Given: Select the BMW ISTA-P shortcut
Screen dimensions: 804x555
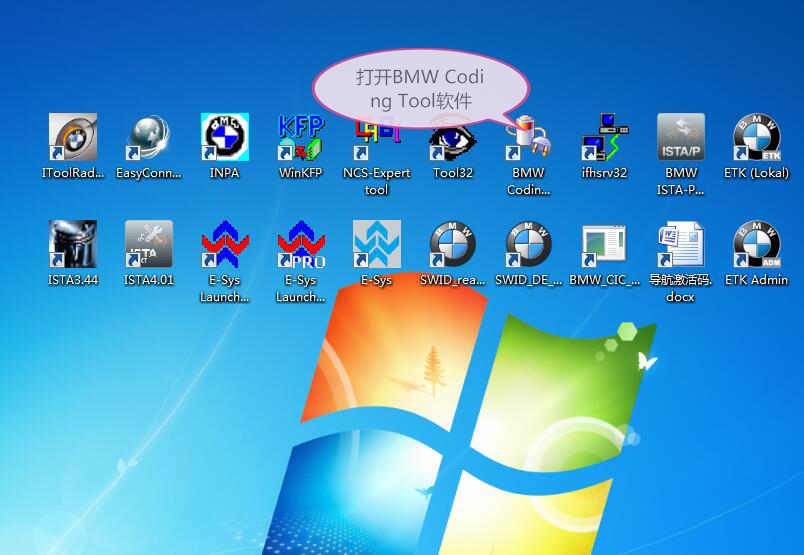Looking at the screenshot, I should tap(681, 138).
